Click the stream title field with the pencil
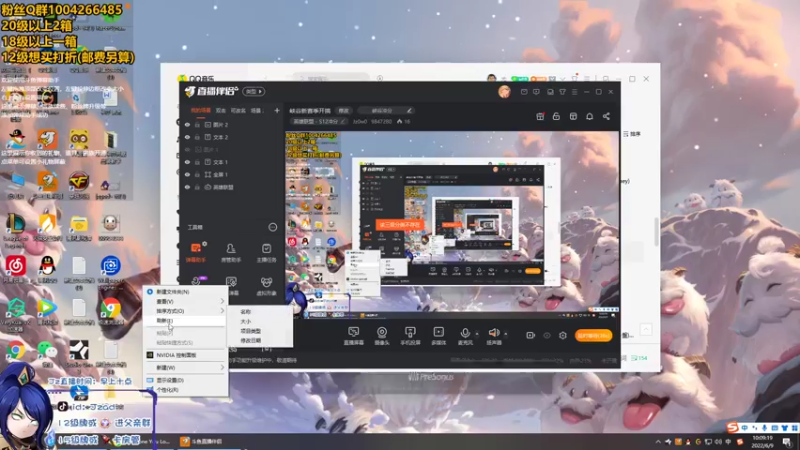800x450 pixels. click(x=386, y=110)
